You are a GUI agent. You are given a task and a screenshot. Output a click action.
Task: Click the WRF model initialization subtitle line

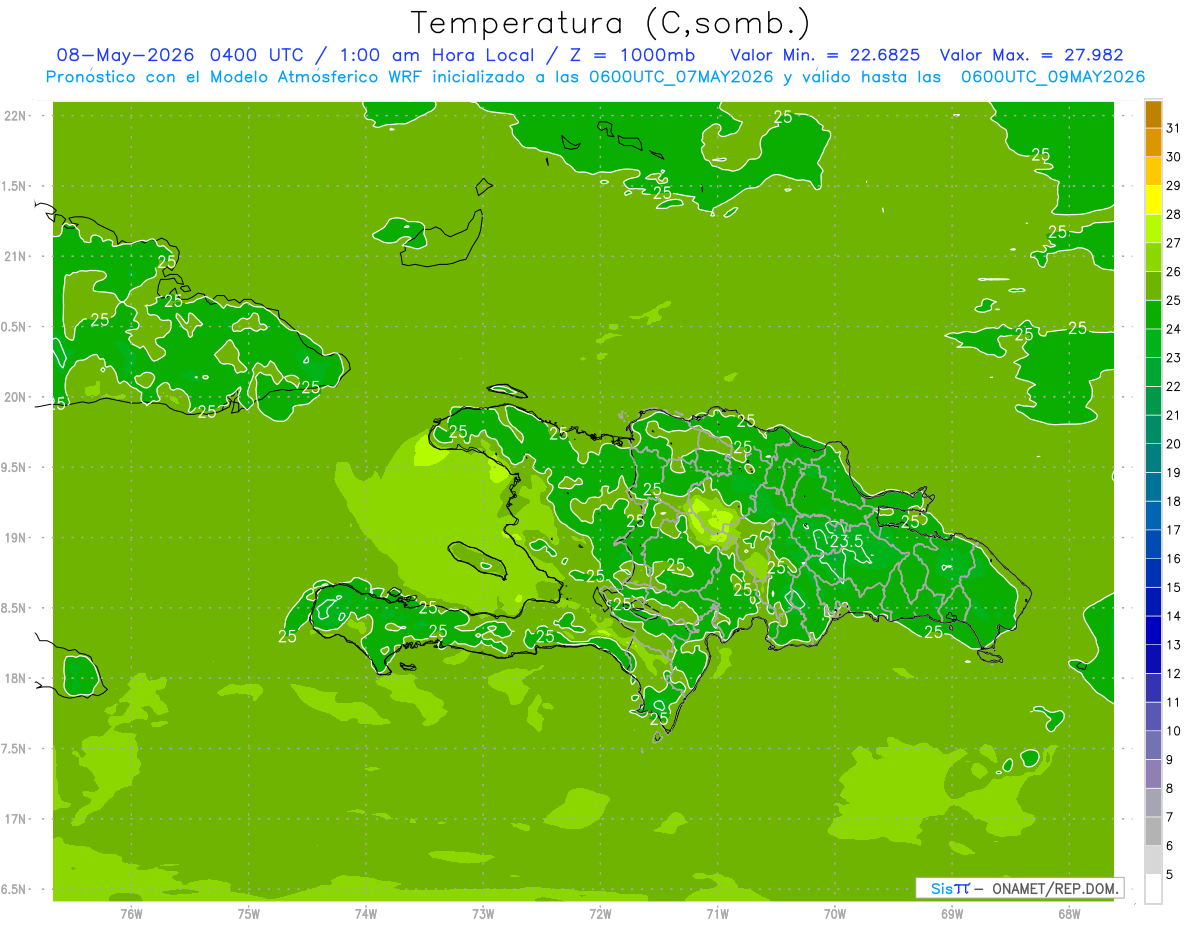coord(595,77)
